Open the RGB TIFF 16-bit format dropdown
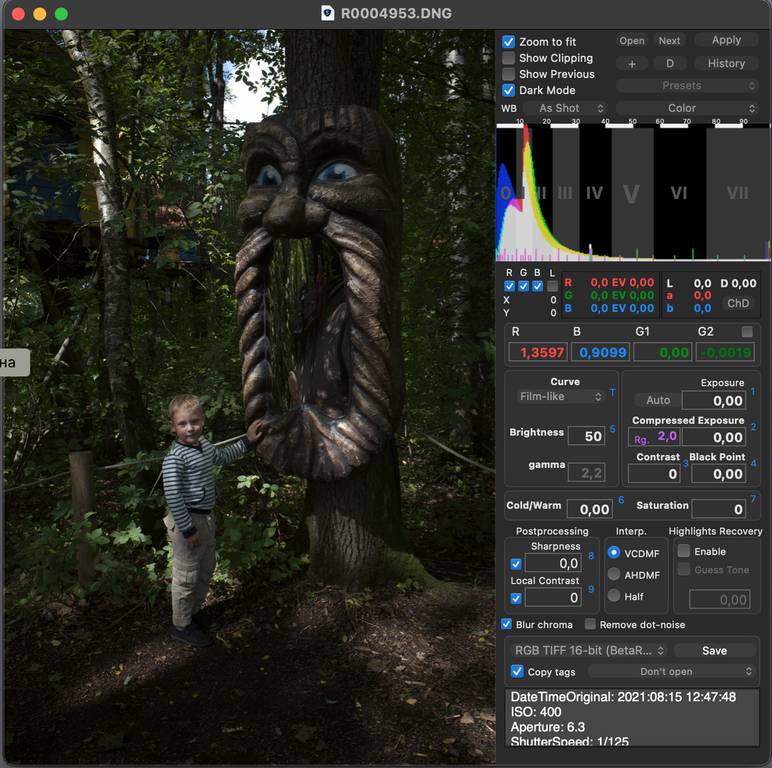 (588, 650)
